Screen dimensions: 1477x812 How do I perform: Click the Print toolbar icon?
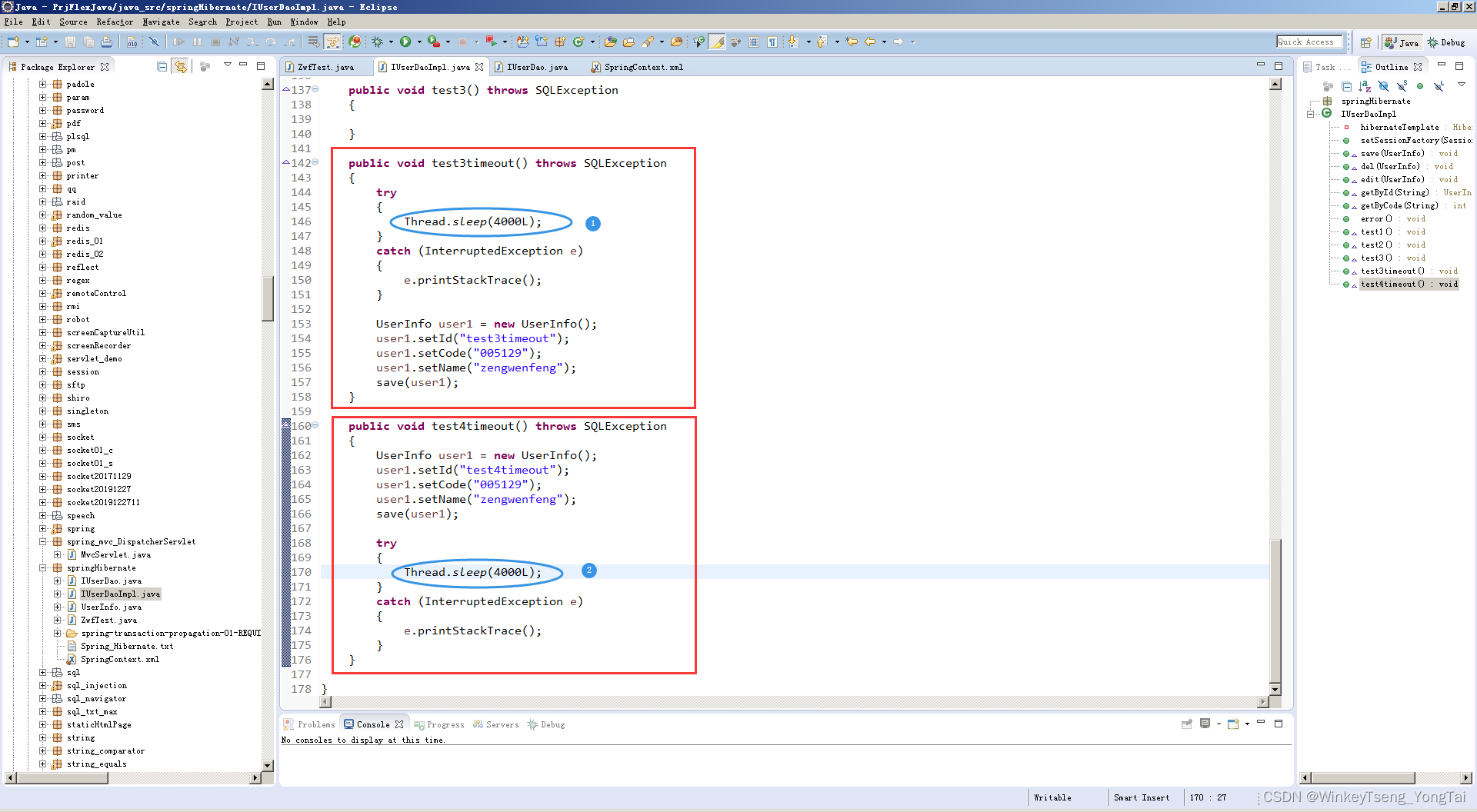(x=107, y=42)
